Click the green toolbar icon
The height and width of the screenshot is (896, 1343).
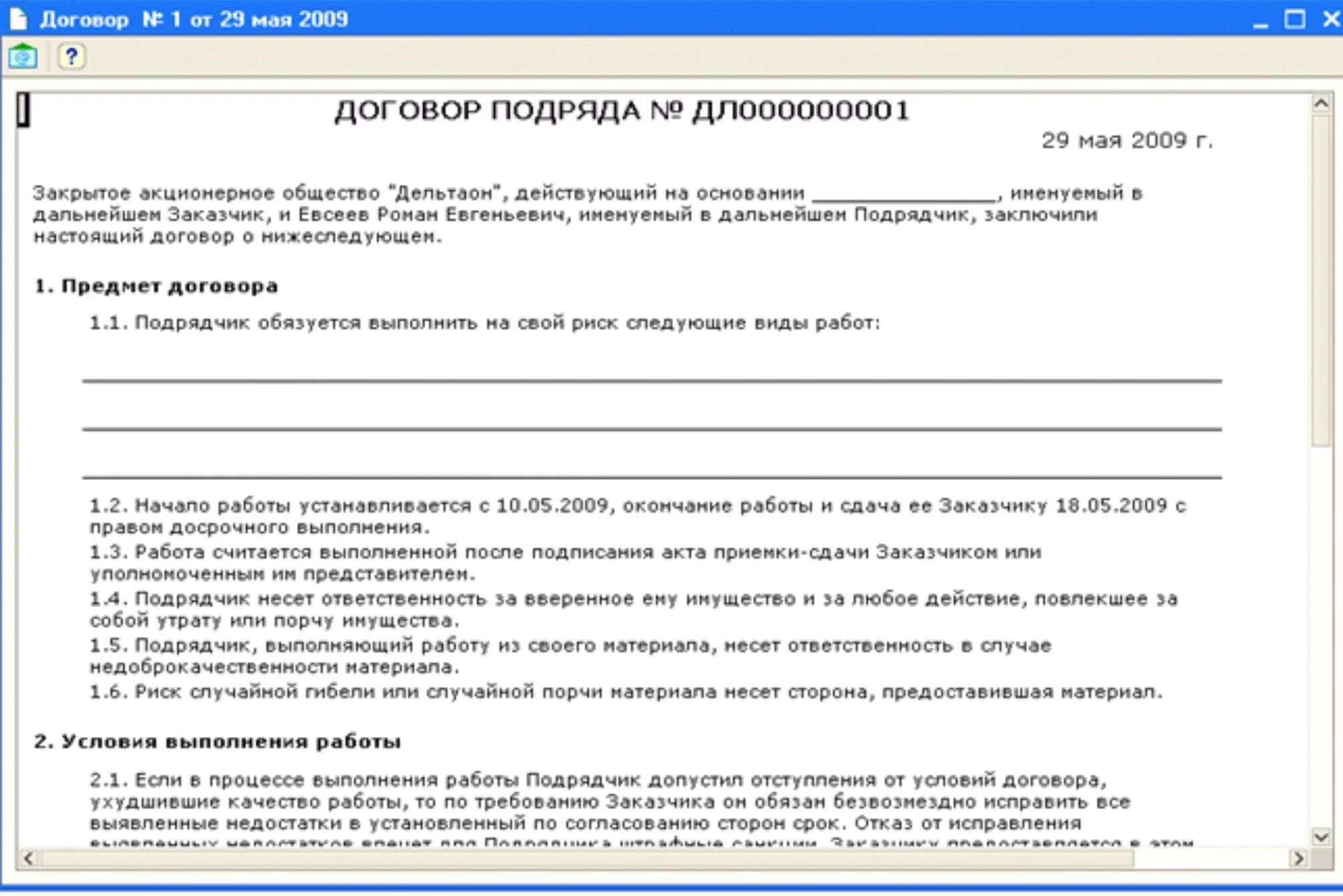point(23,57)
